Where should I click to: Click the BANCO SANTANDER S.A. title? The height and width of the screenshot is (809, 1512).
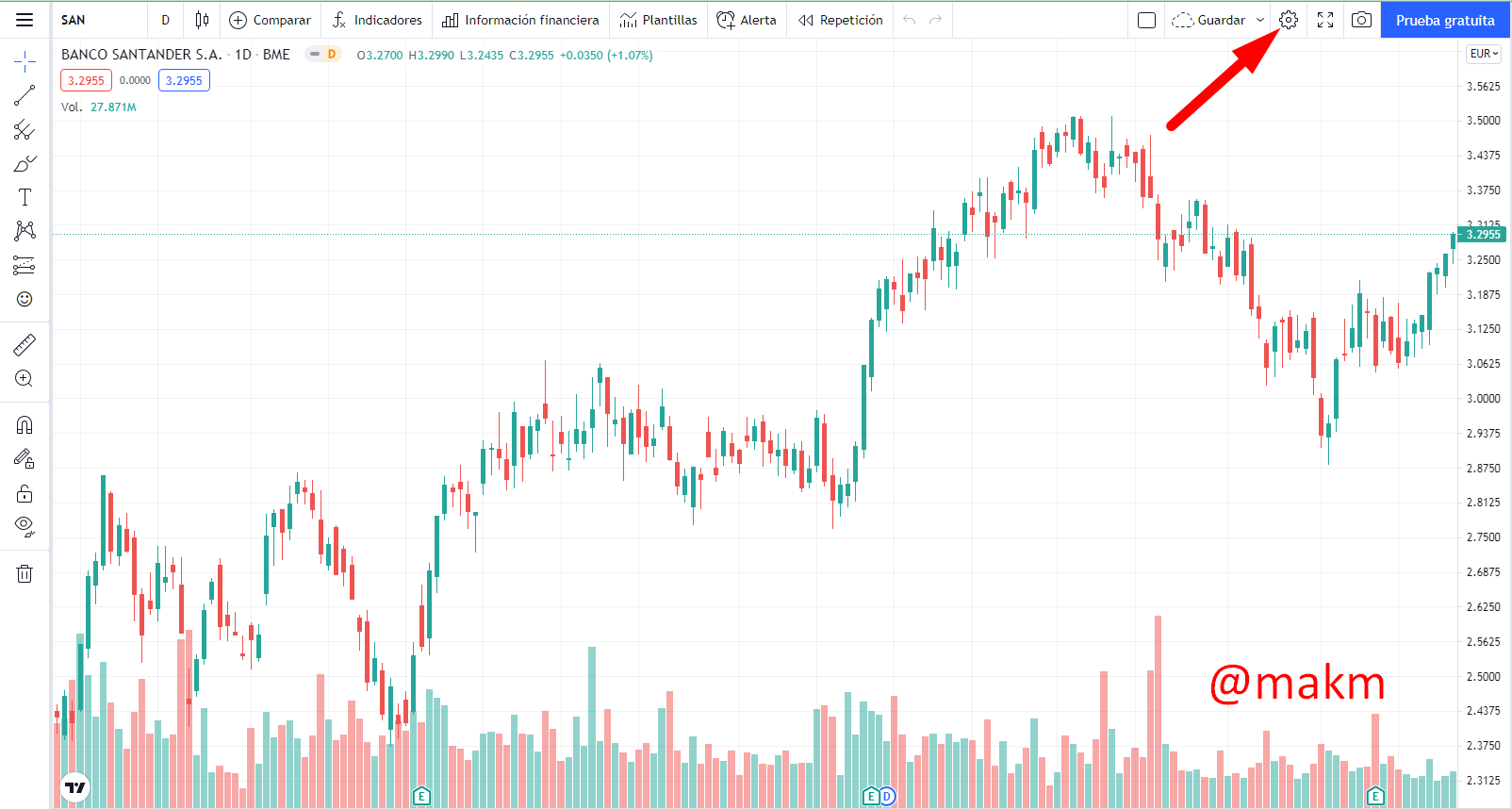tap(141, 55)
